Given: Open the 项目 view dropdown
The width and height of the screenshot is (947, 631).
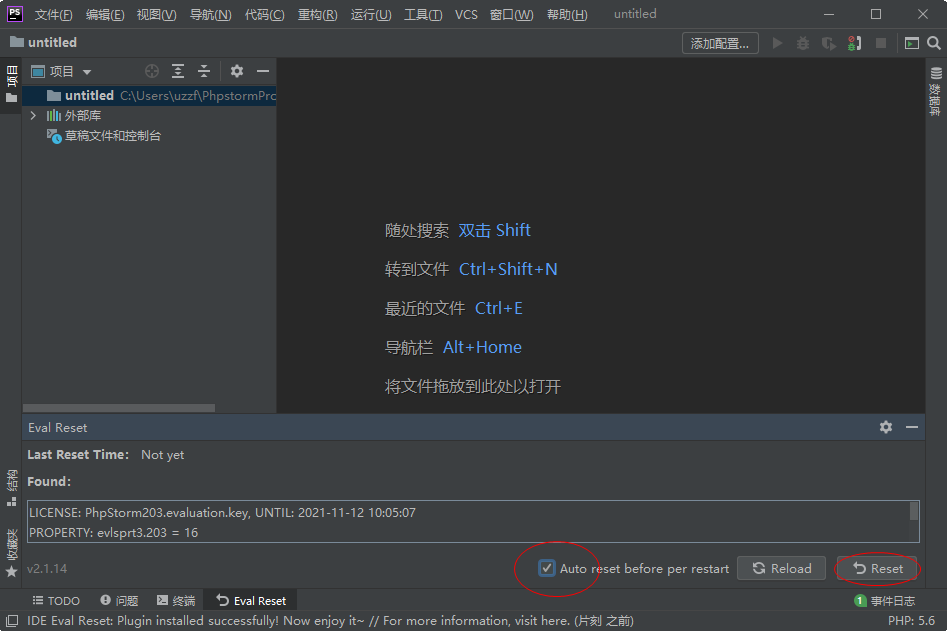Looking at the screenshot, I should (62, 72).
